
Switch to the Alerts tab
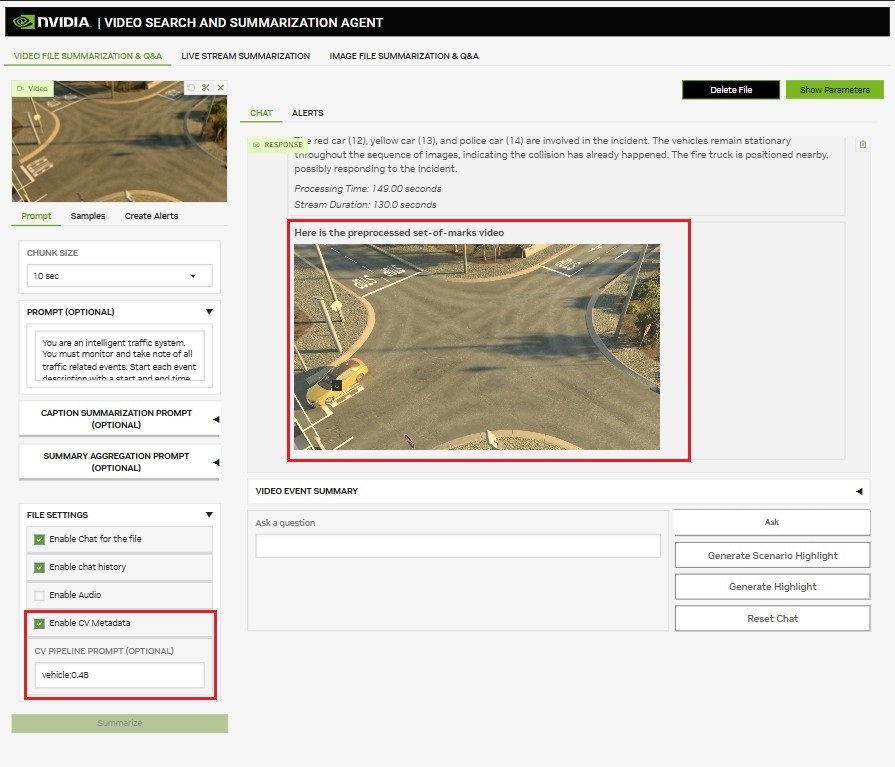point(307,113)
